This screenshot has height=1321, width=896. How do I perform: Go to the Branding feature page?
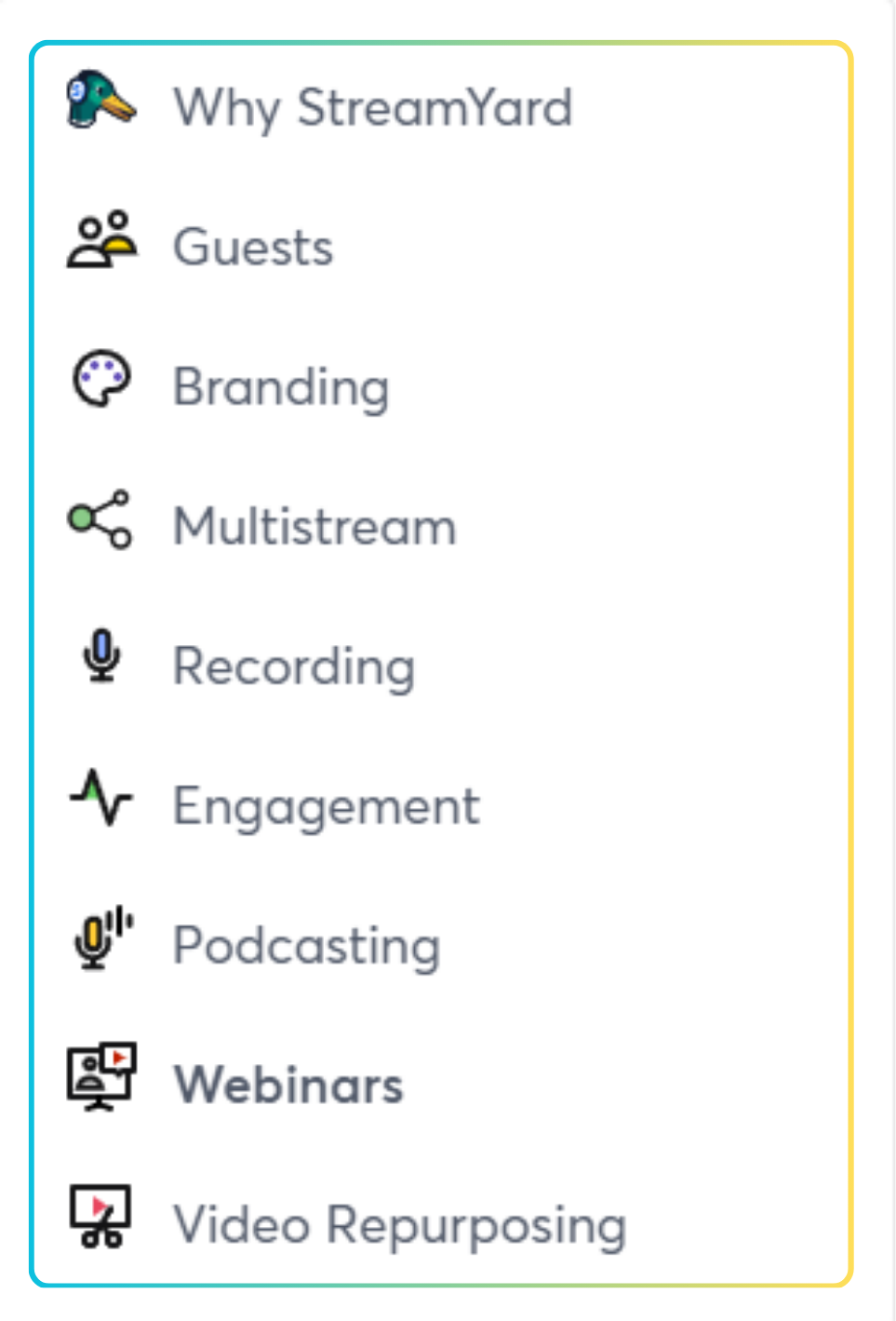click(x=281, y=387)
